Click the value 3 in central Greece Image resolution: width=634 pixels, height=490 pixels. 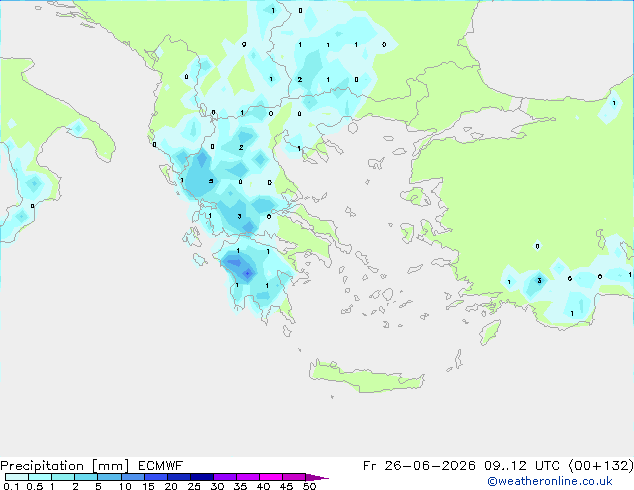[239, 217]
